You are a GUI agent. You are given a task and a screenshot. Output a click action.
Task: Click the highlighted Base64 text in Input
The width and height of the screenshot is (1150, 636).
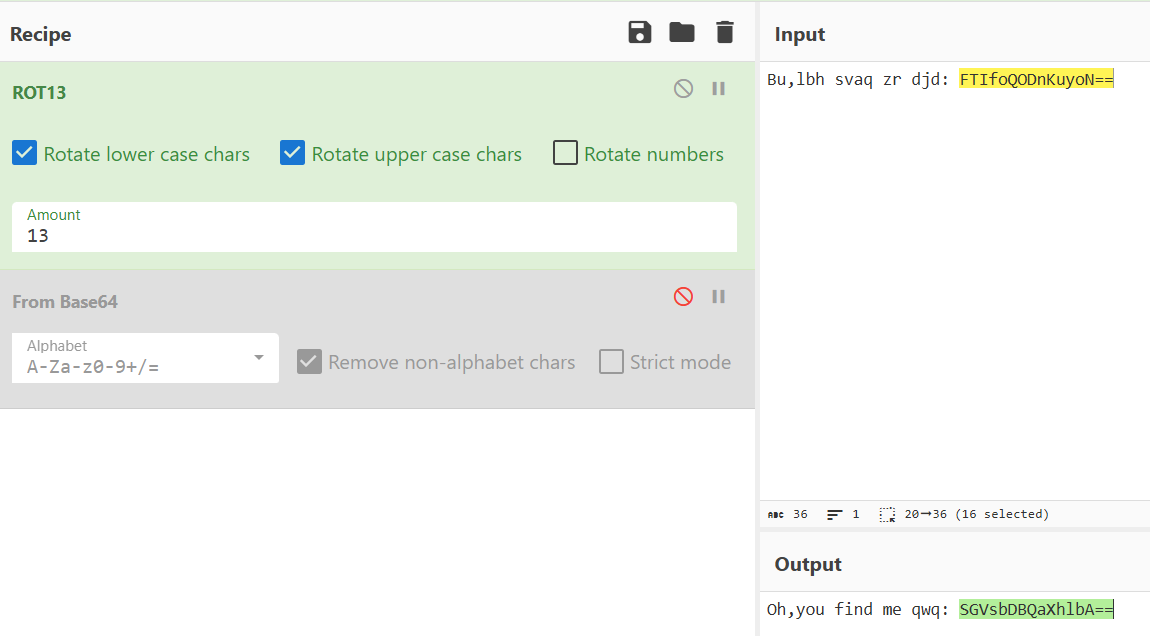(x=1036, y=80)
